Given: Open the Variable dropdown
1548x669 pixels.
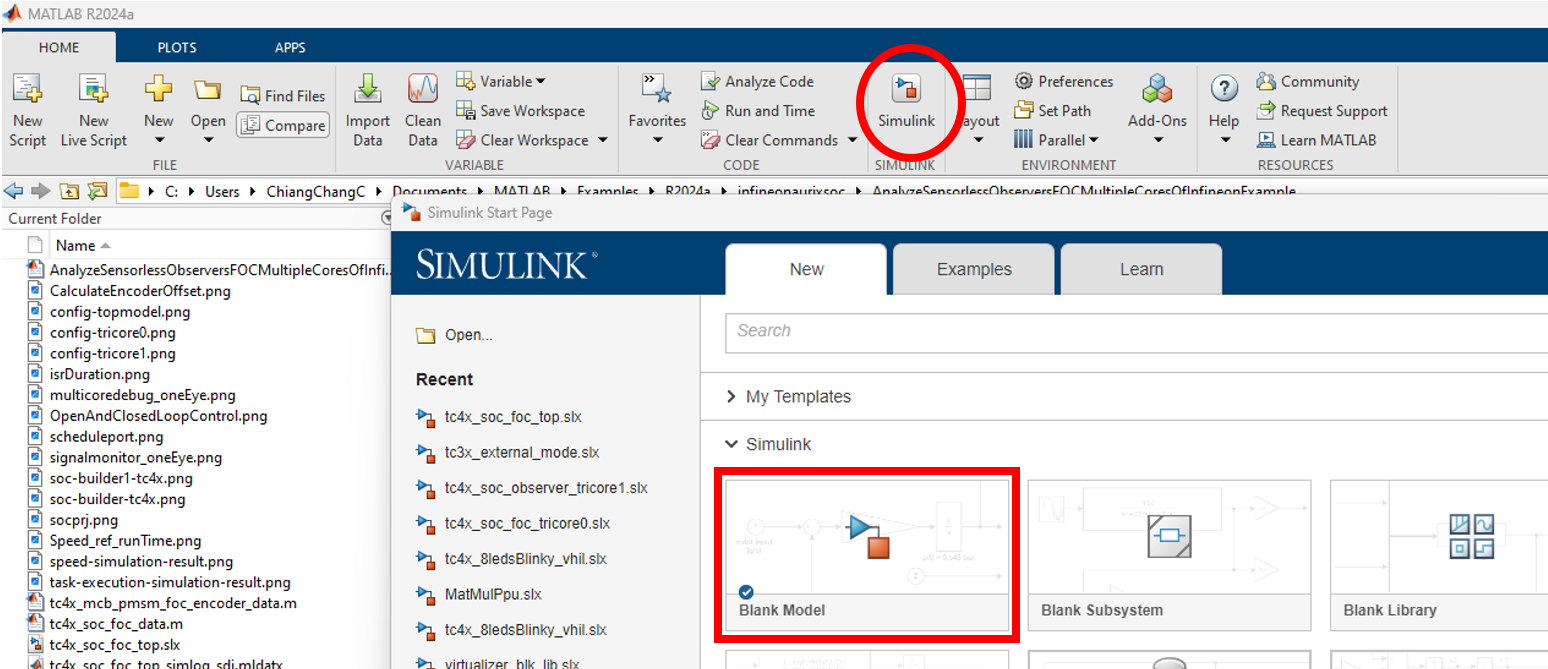Looking at the screenshot, I should point(500,81).
